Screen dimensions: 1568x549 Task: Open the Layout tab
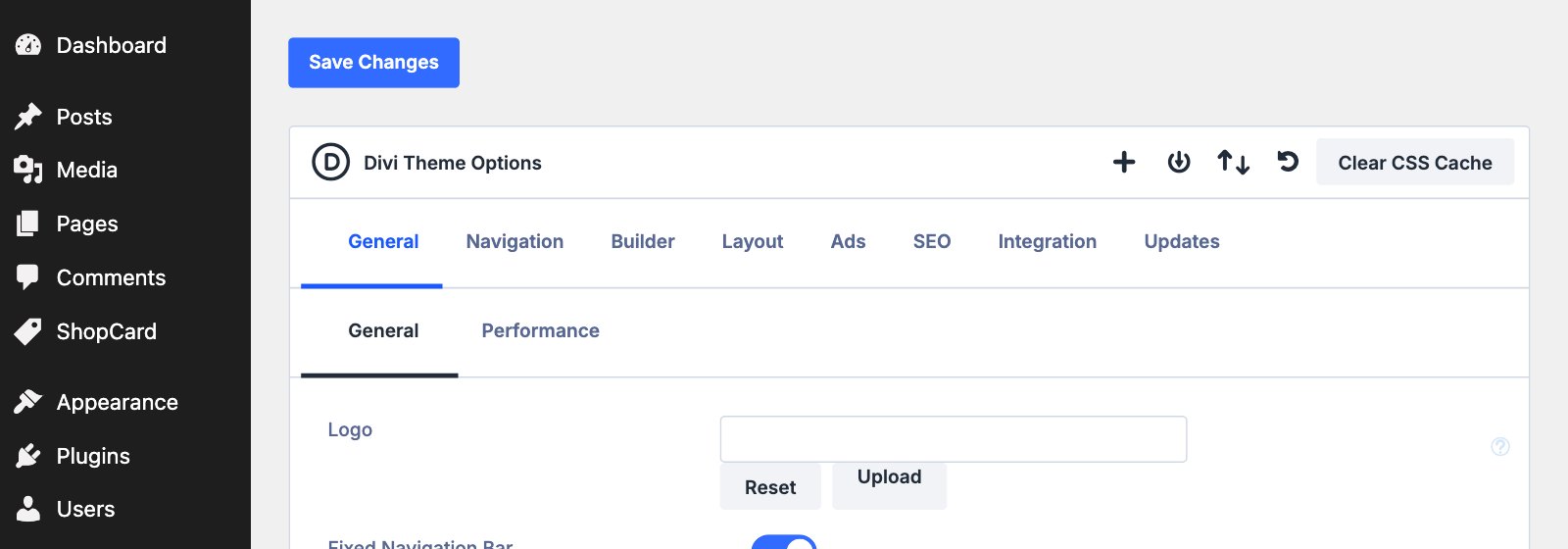pyautogui.click(x=753, y=241)
